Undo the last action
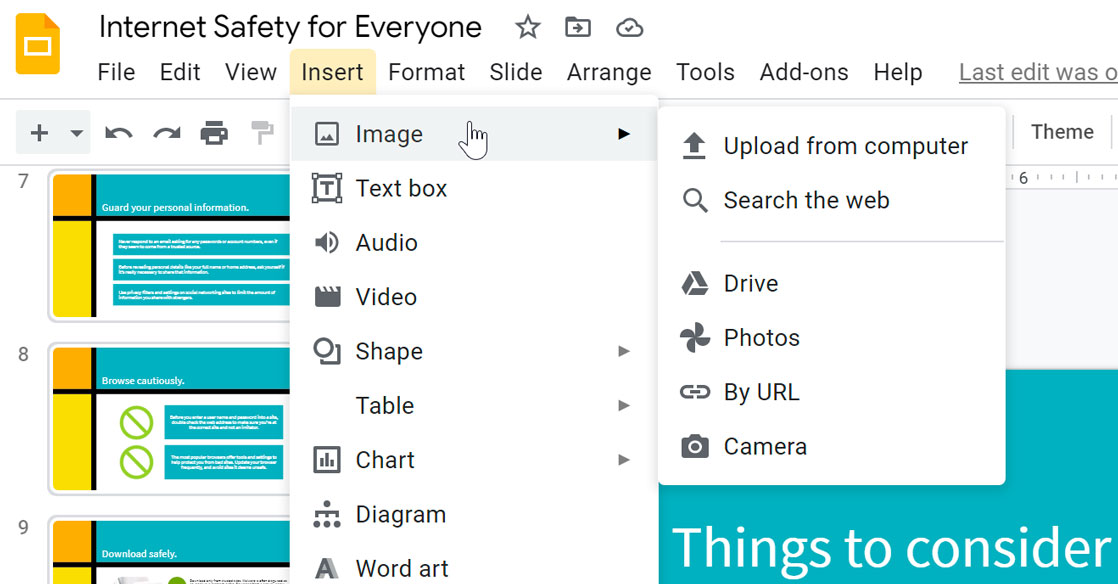 click(119, 132)
